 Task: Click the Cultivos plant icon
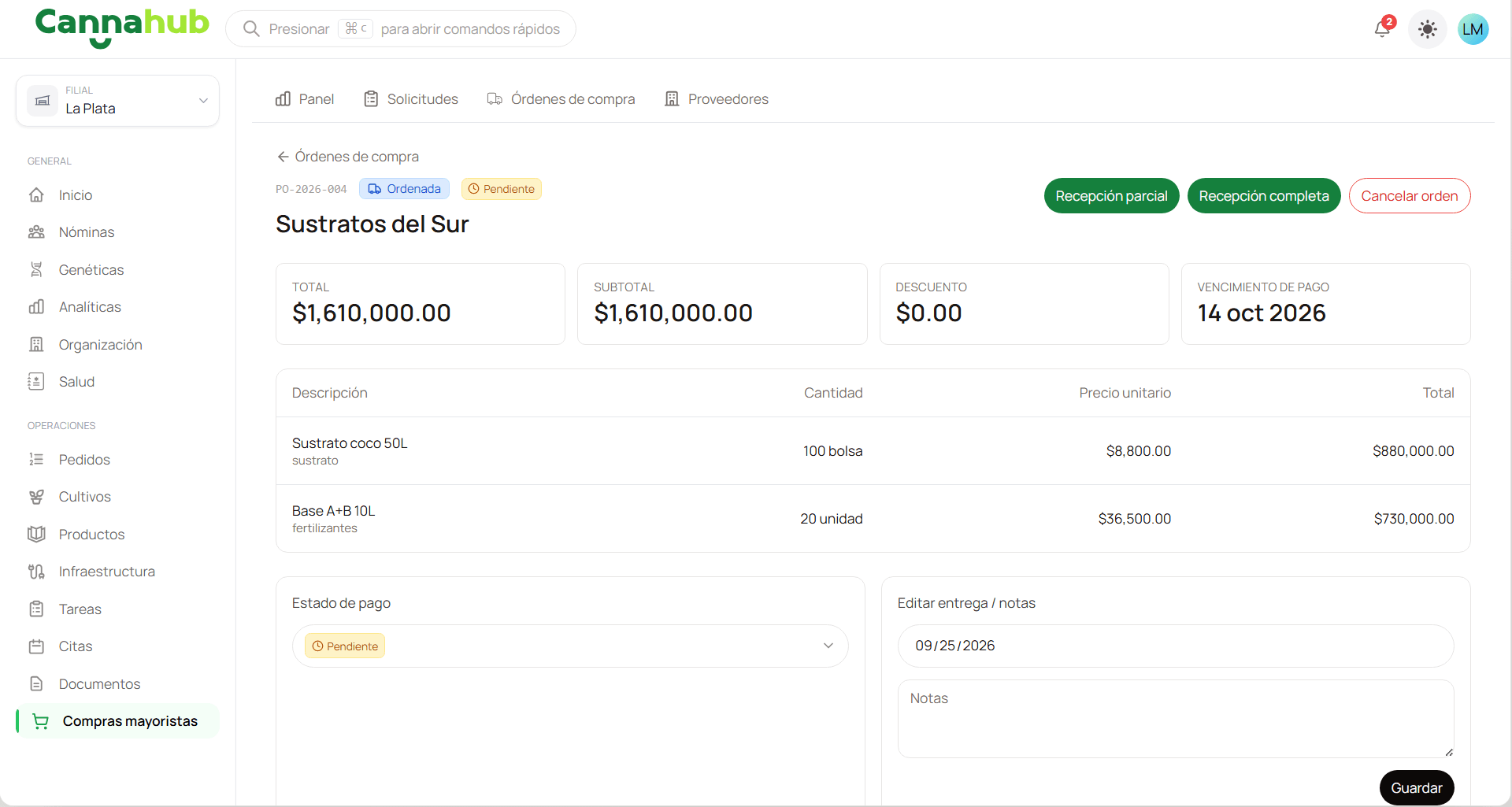pyautogui.click(x=36, y=497)
